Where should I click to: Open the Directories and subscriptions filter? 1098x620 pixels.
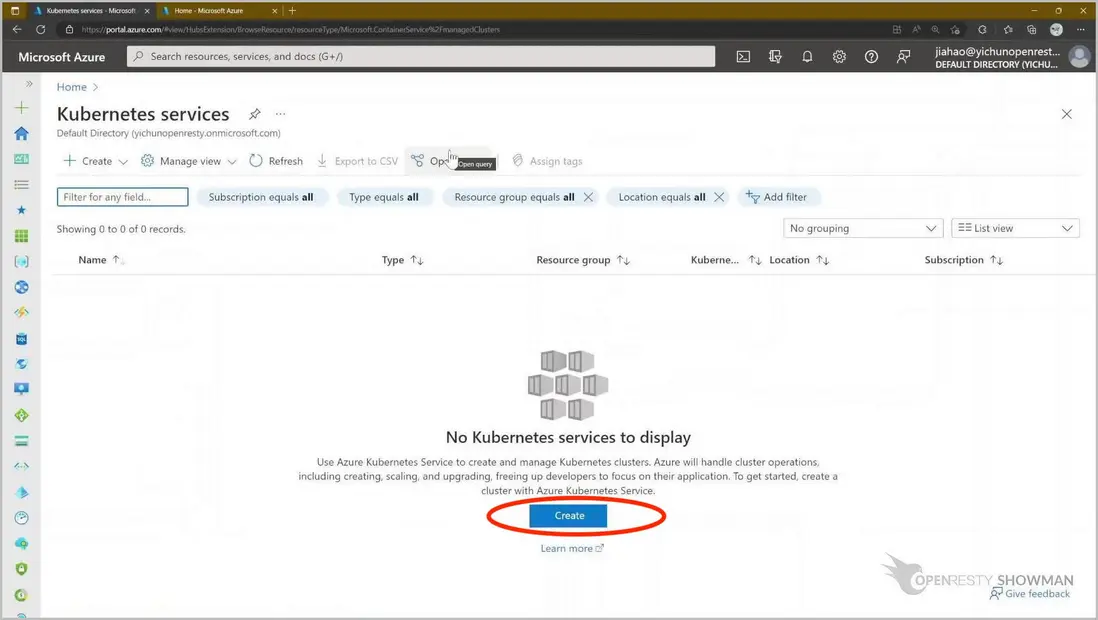(x=775, y=57)
